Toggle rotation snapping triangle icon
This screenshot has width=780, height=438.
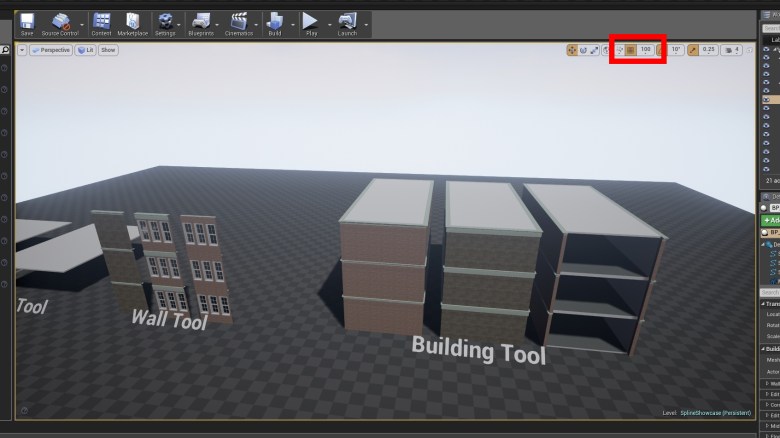point(660,49)
